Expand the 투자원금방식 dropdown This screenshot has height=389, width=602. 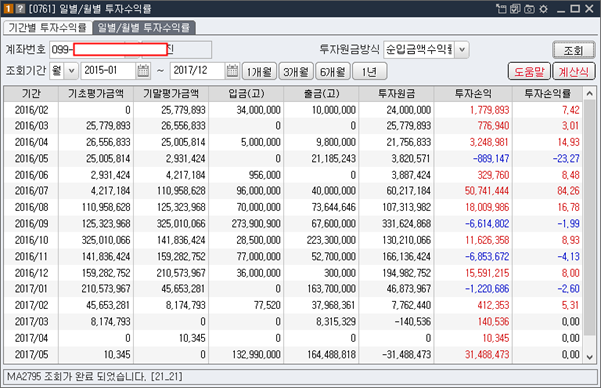462,50
